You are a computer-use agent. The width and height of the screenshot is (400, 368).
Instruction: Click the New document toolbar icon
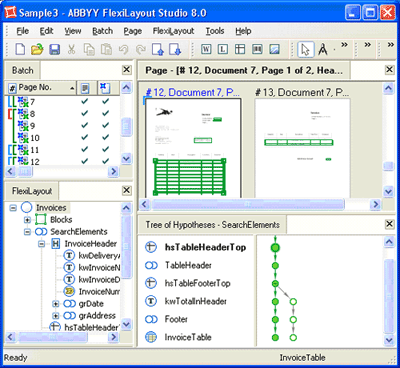(20, 49)
